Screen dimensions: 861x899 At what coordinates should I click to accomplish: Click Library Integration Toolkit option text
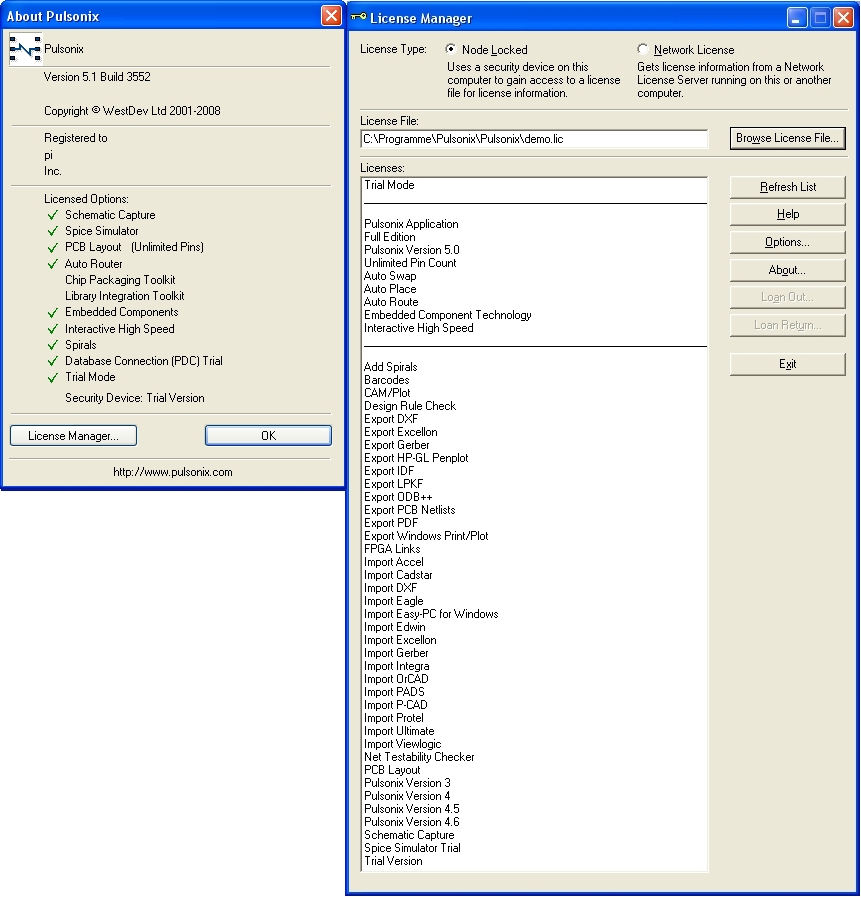pyautogui.click(x=124, y=296)
